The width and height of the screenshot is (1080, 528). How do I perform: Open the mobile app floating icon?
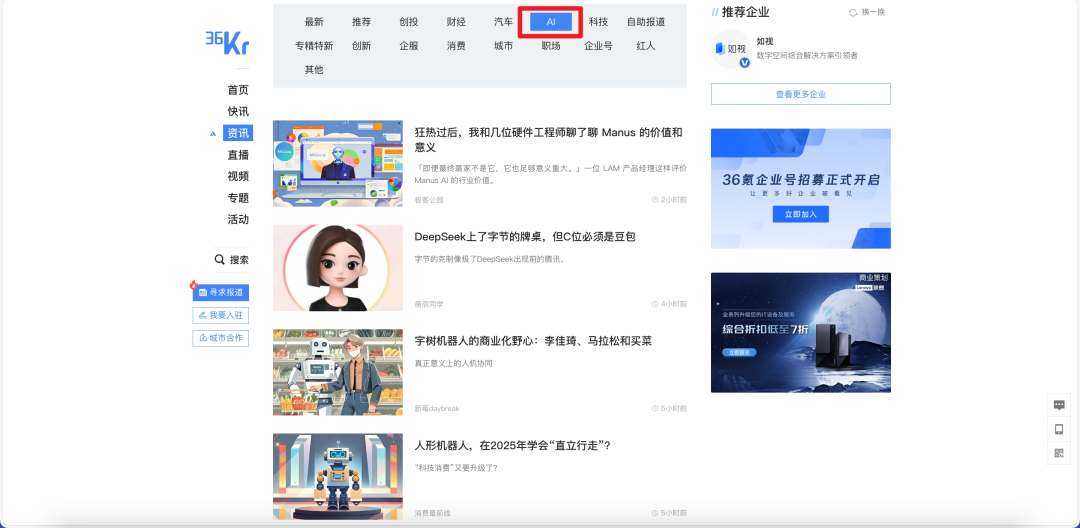[1059, 429]
